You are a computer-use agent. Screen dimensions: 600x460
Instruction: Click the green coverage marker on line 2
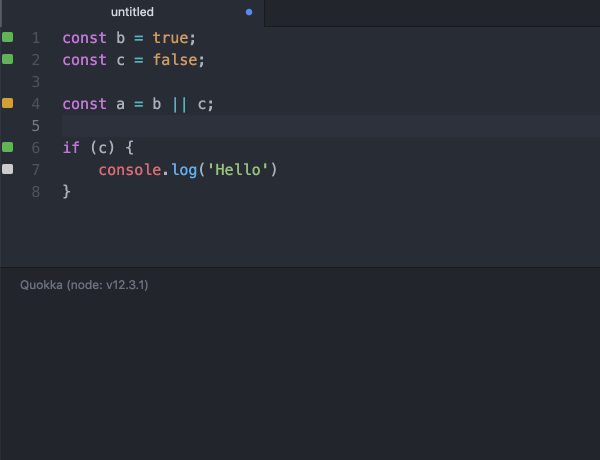[x=8, y=59]
